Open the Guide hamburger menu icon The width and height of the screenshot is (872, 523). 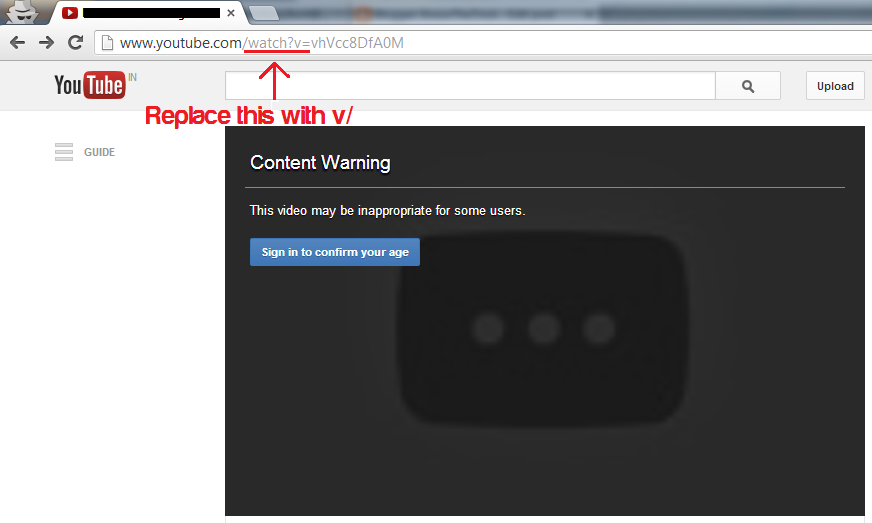pyautogui.click(x=64, y=152)
